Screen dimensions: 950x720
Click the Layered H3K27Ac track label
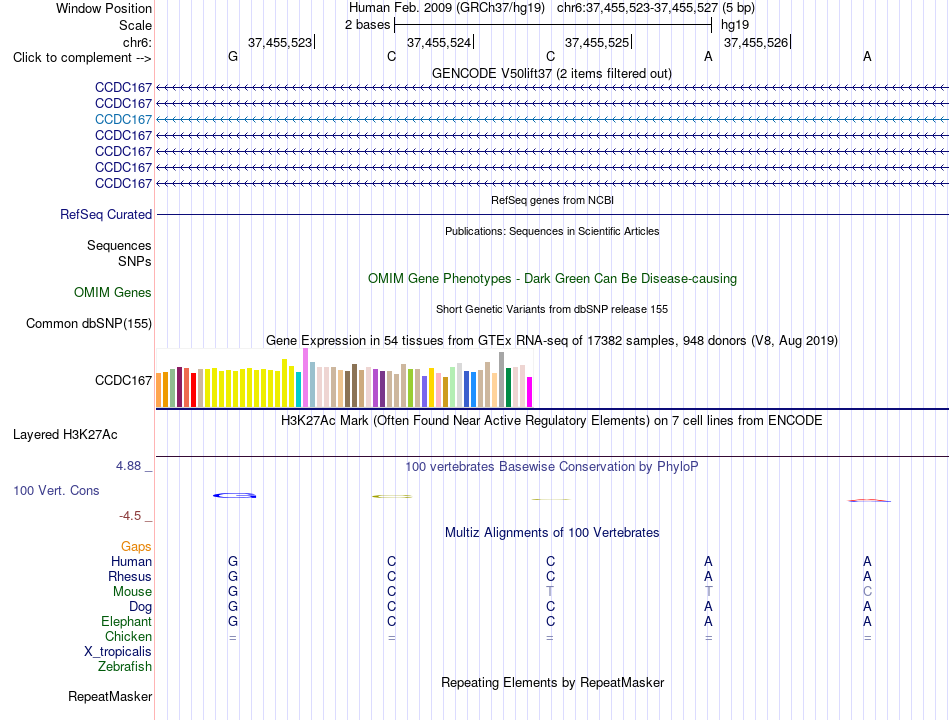click(65, 435)
